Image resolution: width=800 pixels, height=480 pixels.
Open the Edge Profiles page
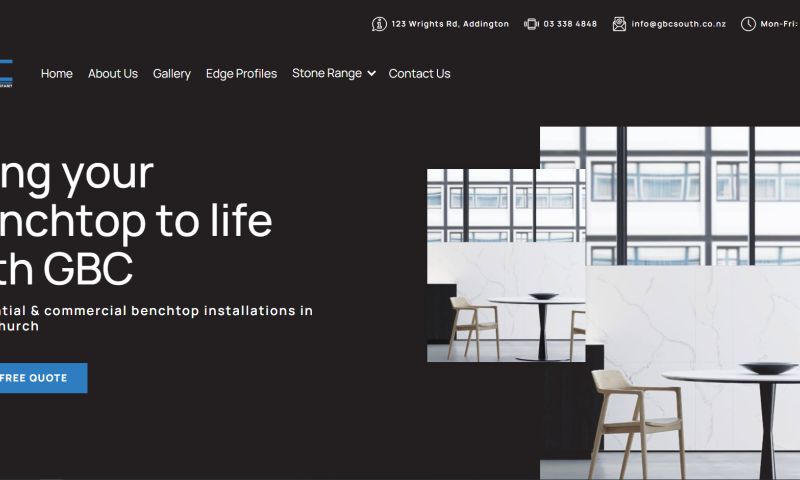click(241, 74)
